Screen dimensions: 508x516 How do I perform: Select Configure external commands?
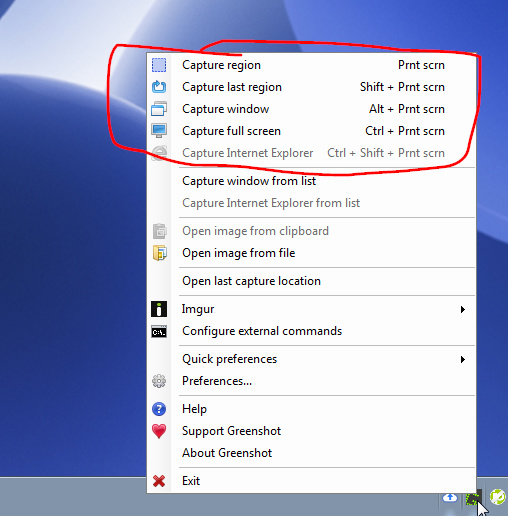[x=311, y=331]
